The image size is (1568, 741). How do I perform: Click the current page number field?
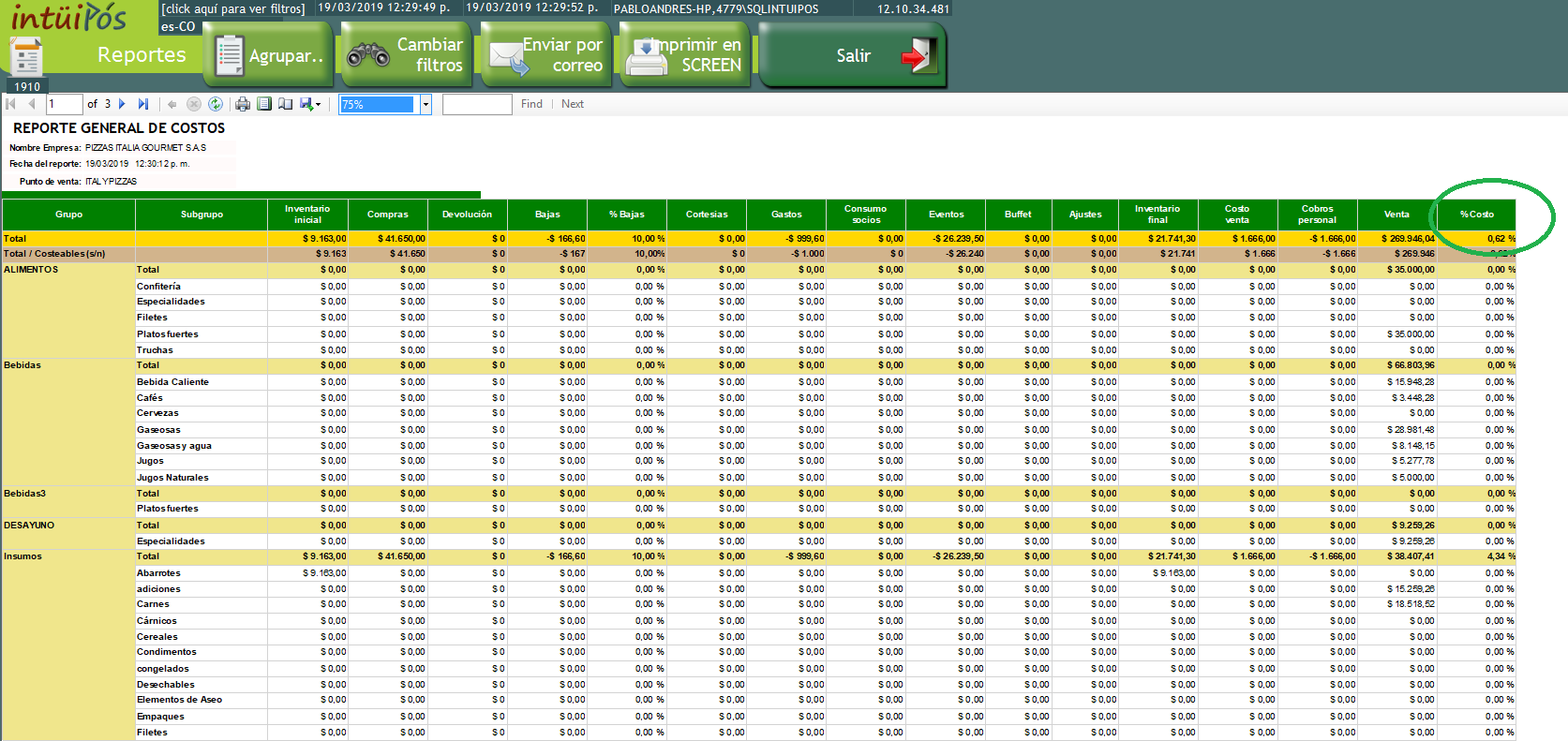[64, 104]
